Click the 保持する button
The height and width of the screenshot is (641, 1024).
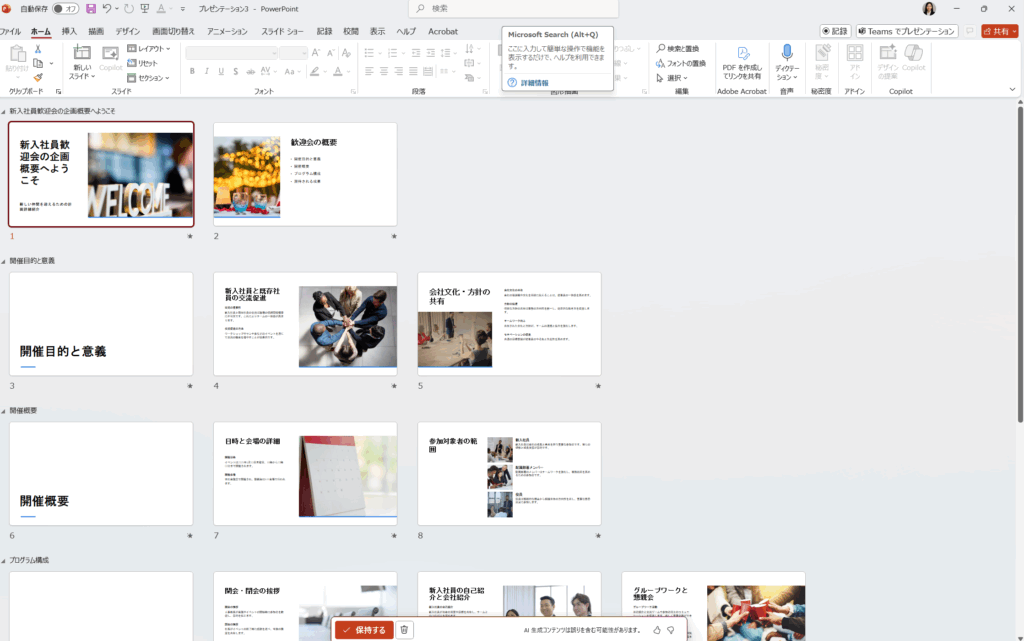click(x=363, y=630)
